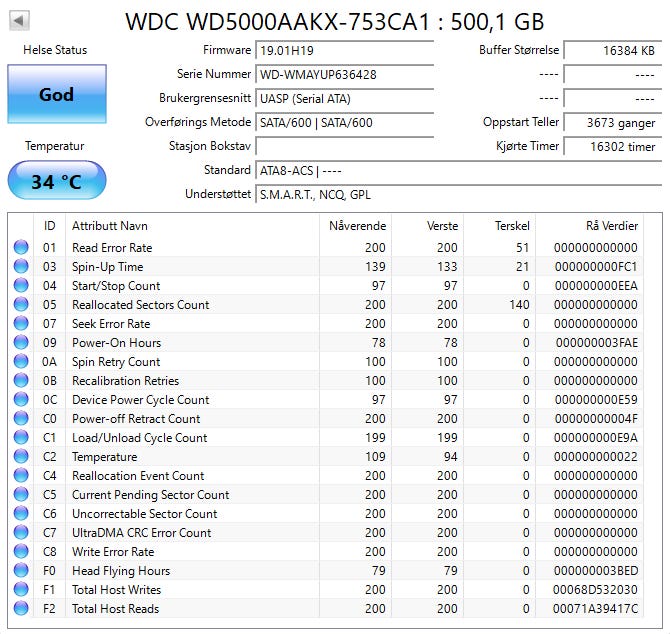Click the 34 °C temperature button
This screenshot has width=670, height=634.
pyautogui.click(x=57, y=181)
